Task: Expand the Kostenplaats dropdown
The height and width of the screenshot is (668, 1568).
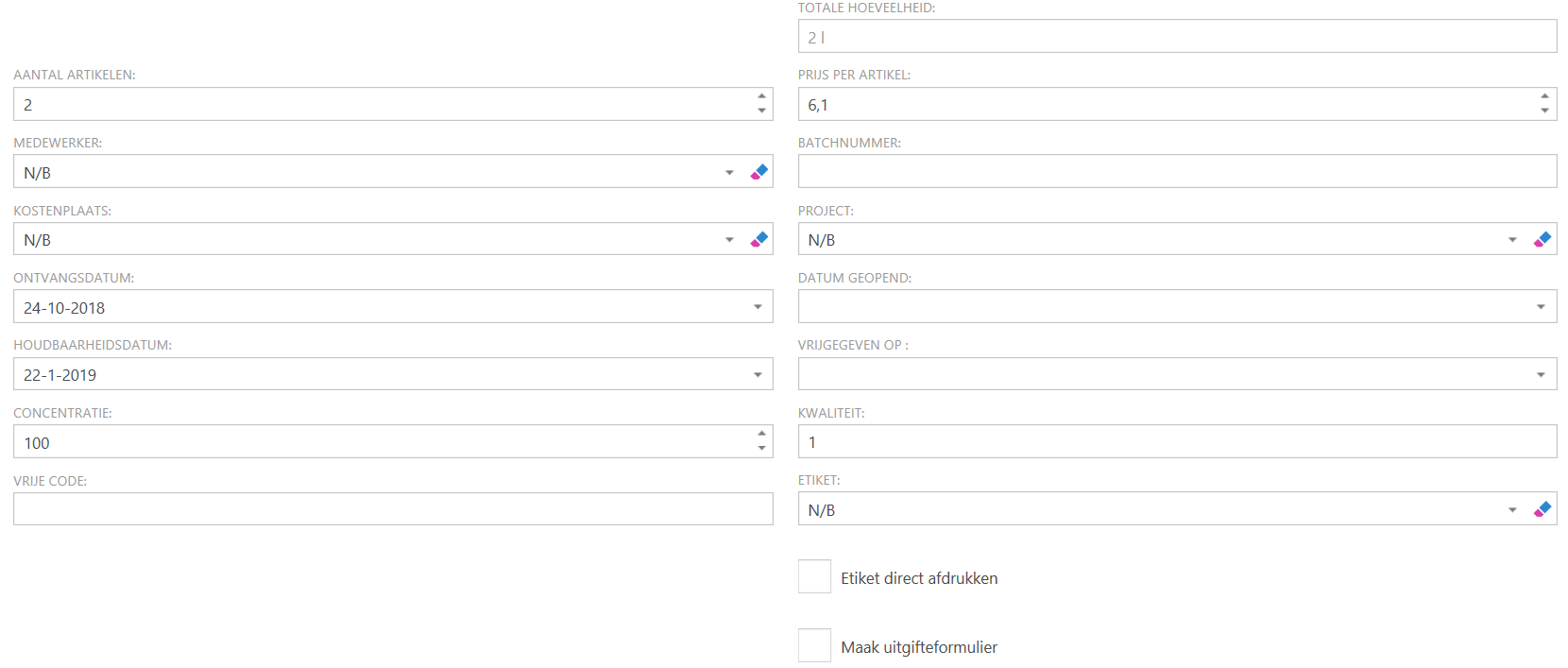Action: click(729, 240)
